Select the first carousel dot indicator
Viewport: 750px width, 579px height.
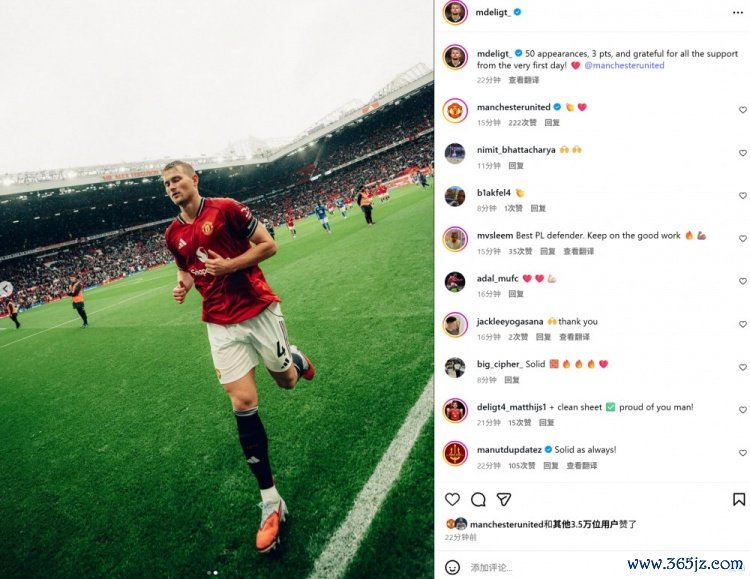[209, 572]
